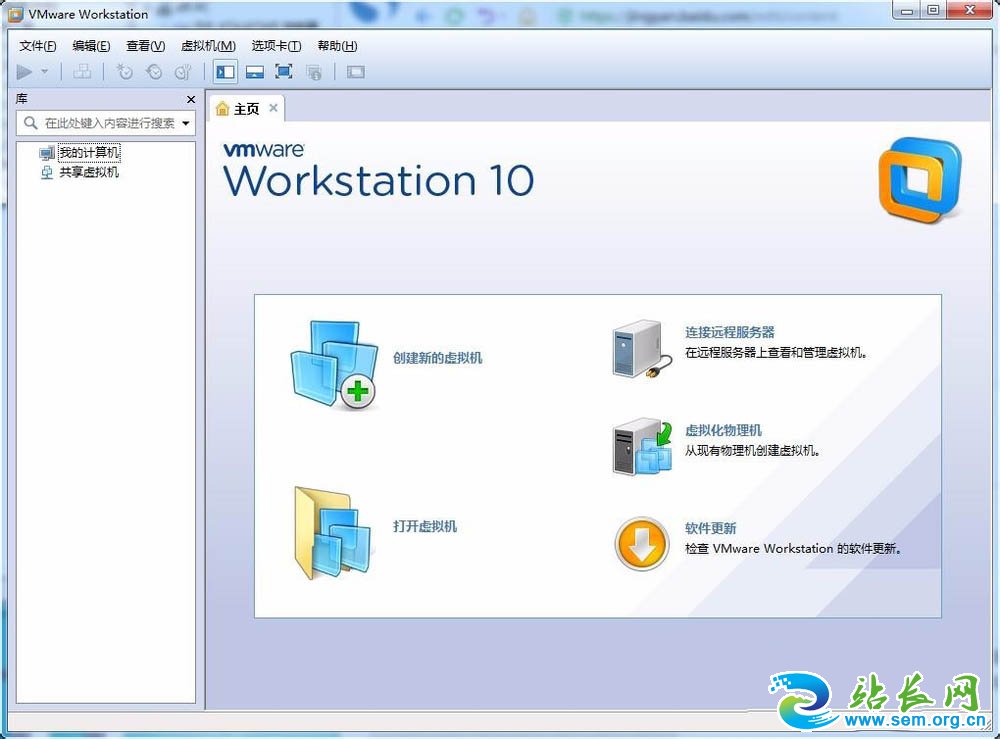Select 共享虚拟机 in the library tree
The image size is (1000, 739).
(x=89, y=172)
